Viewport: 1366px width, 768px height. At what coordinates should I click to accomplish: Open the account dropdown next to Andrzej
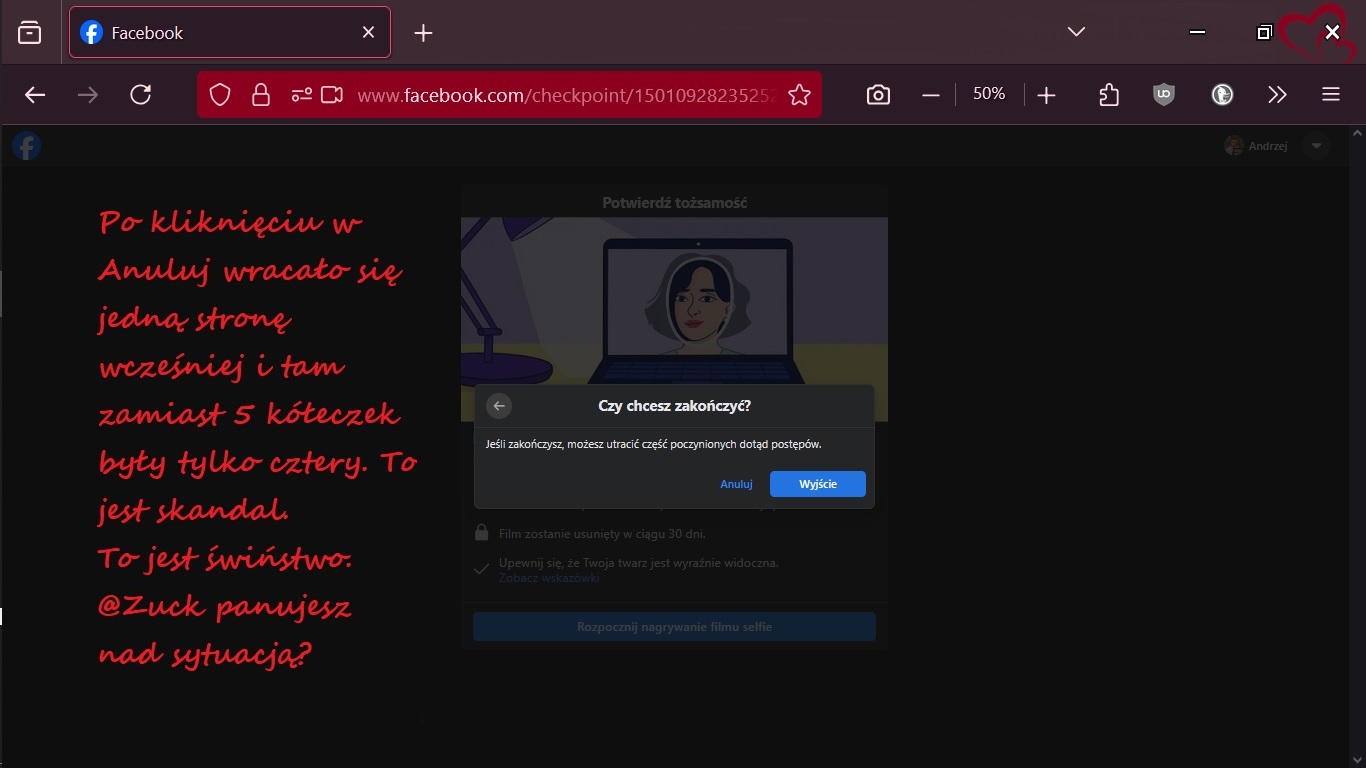[x=1317, y=146]
